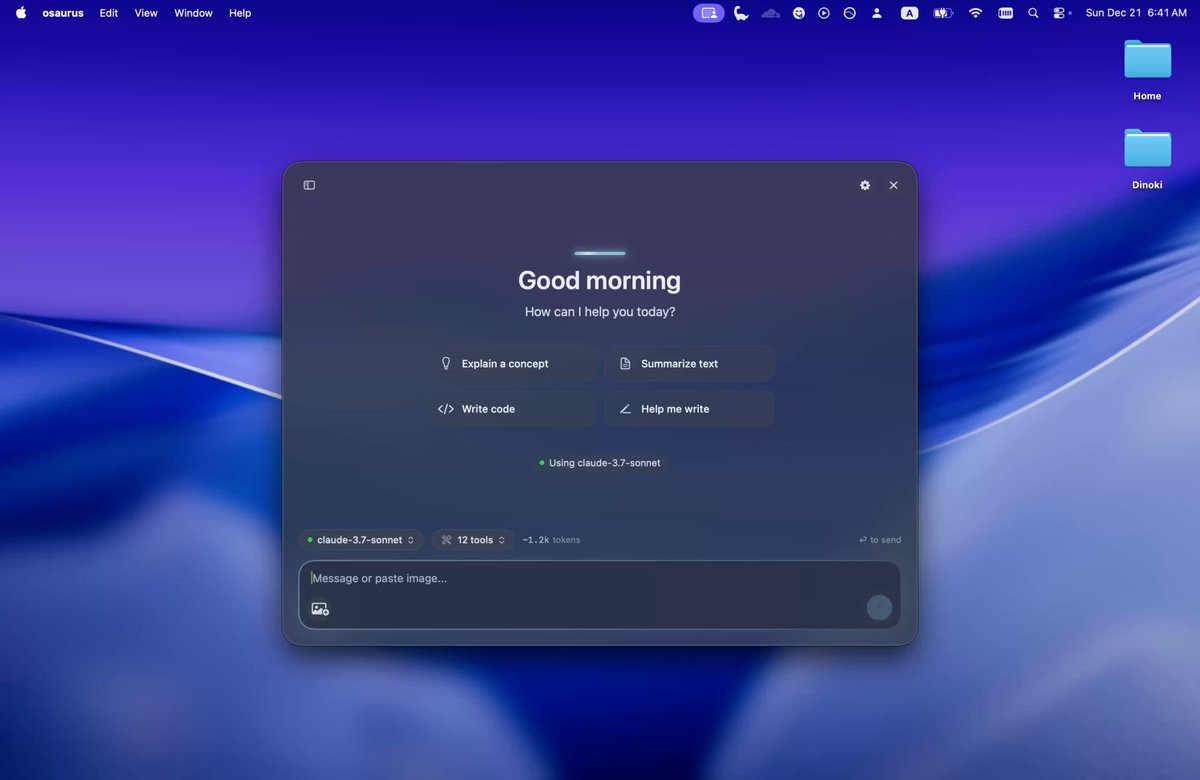Image resolution: width=1200 pixels, height=780 pixels.
Task: Click the highlighted screen sharing menu bar icon
Action: tap(709, 13)
